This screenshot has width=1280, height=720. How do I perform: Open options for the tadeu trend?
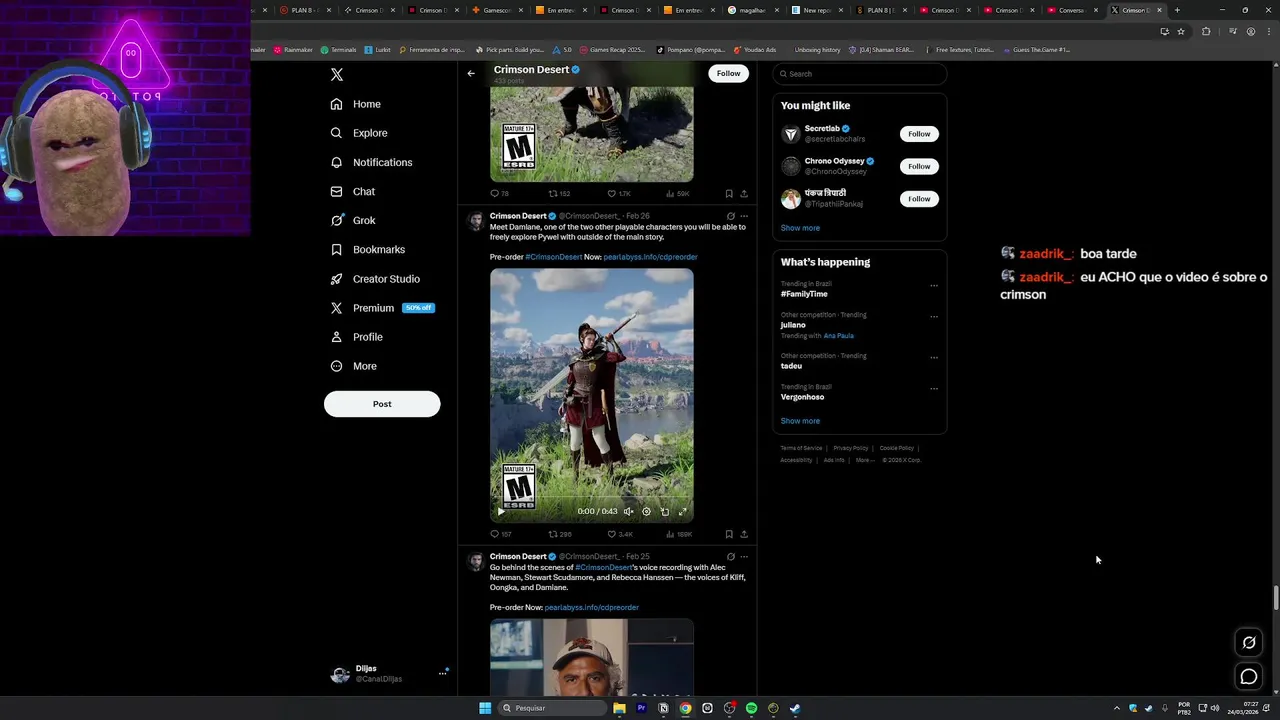pyautogui.click(x=934, y=358)
